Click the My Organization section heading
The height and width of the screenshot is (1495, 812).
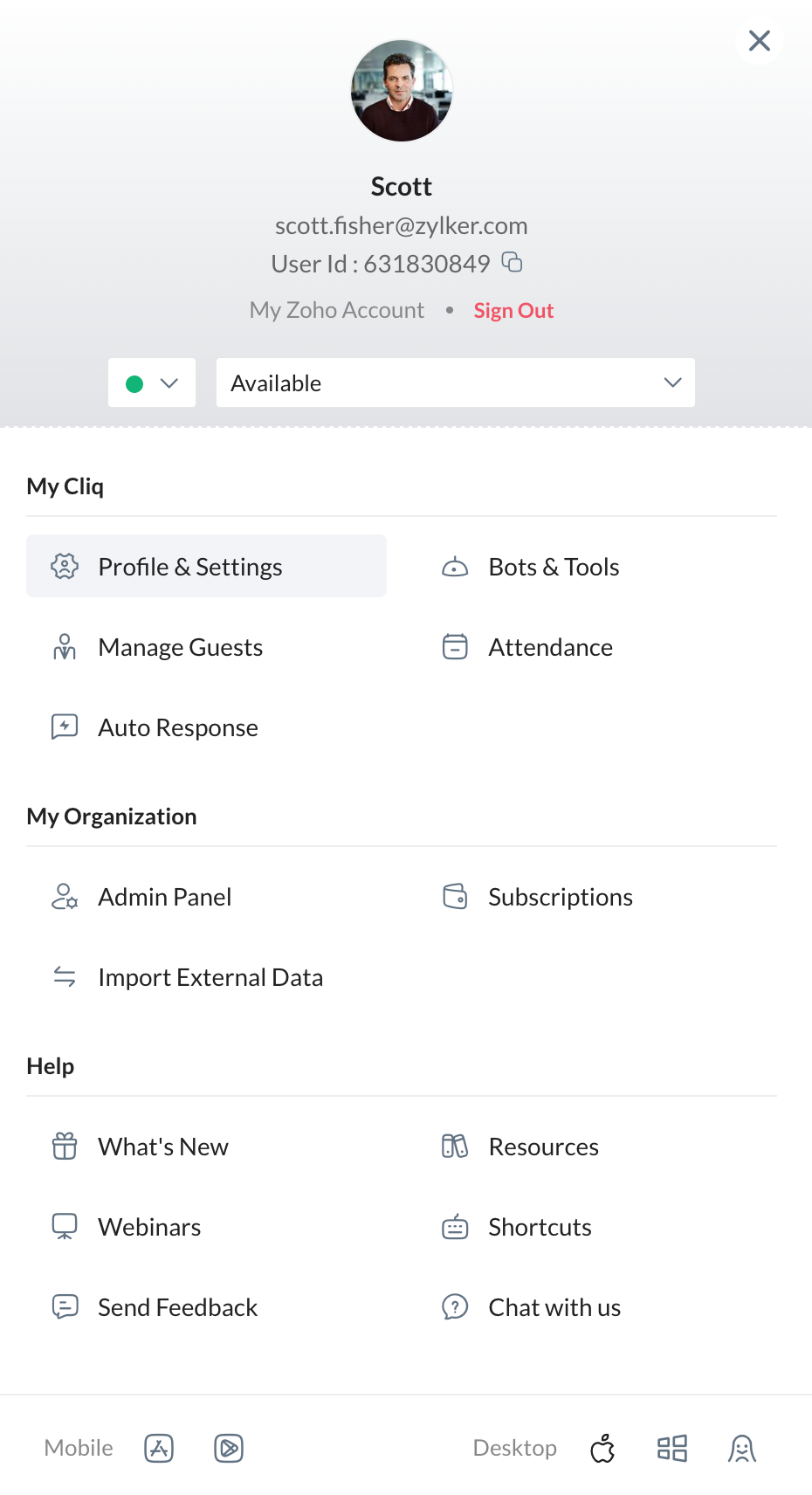pos(112,816)
